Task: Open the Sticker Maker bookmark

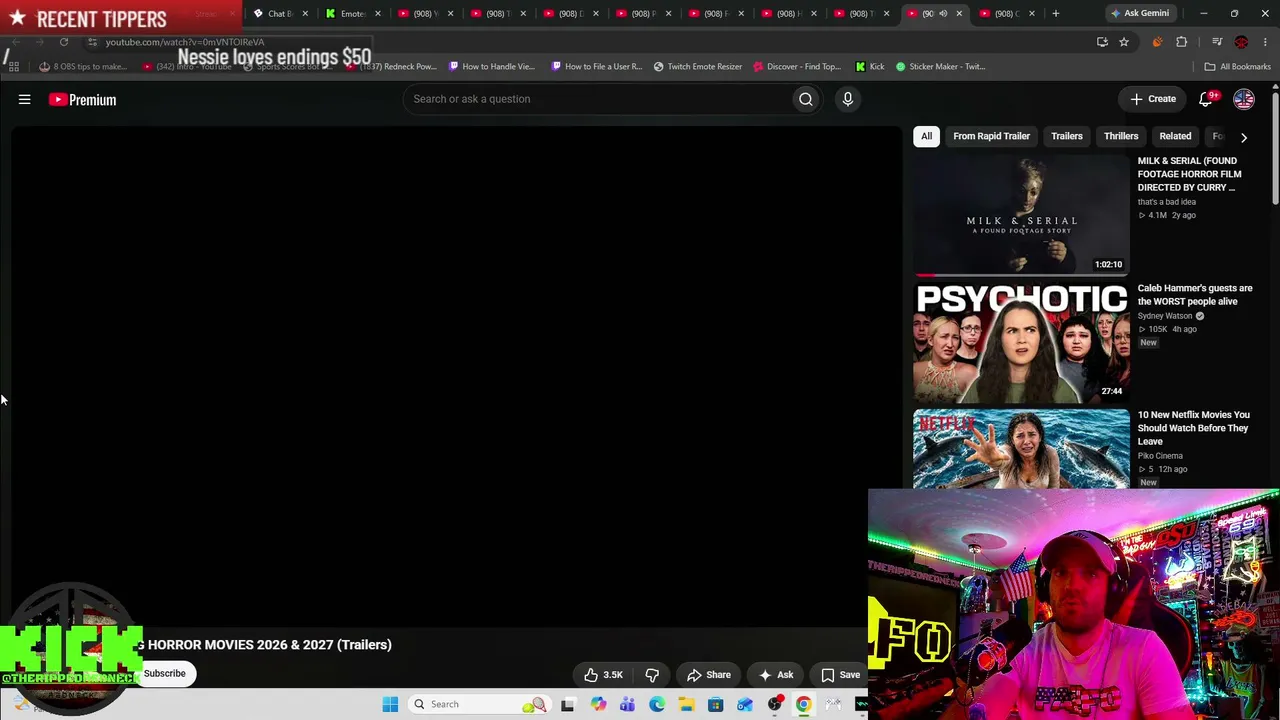Action: coord(941,67)
